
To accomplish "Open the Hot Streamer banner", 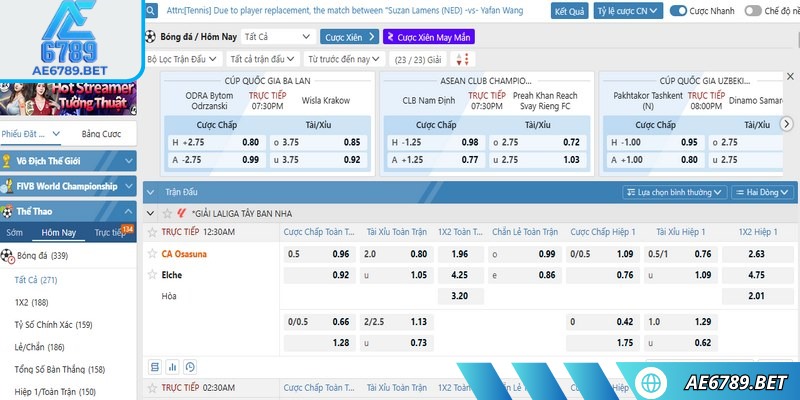I will click(68, 98).
